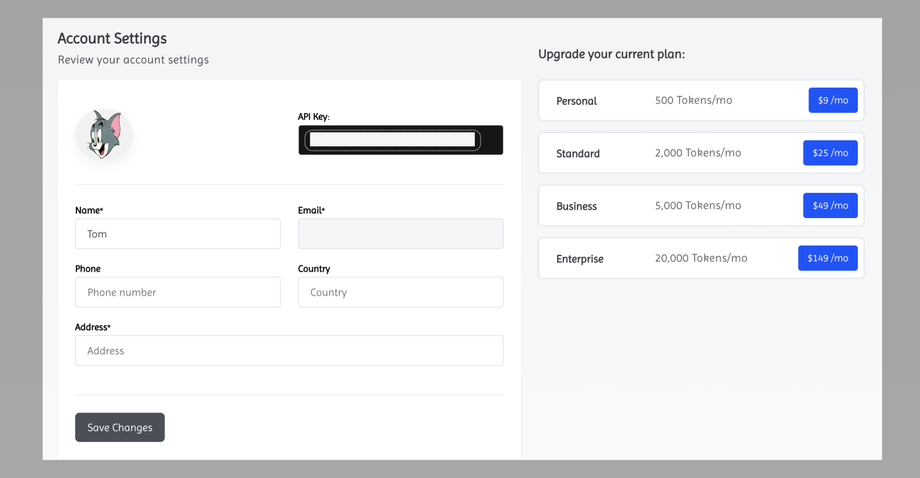Click the Enterprise plan name
Viewport: 920px width, 478px height.
point(580,259)
